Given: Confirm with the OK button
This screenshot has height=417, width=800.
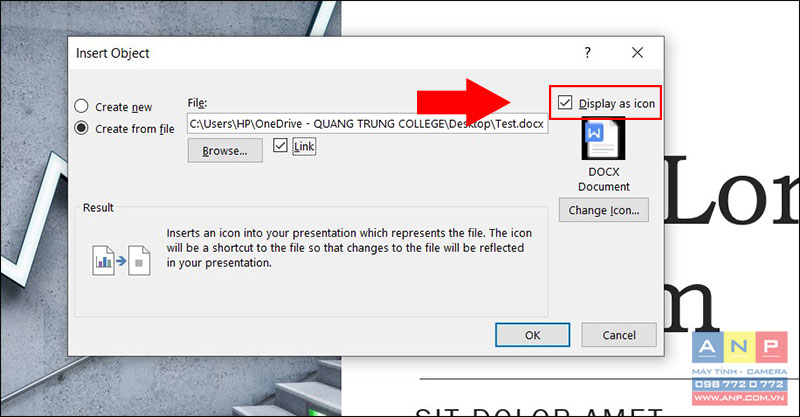Looking at the screenshot, I should point(532,335).
